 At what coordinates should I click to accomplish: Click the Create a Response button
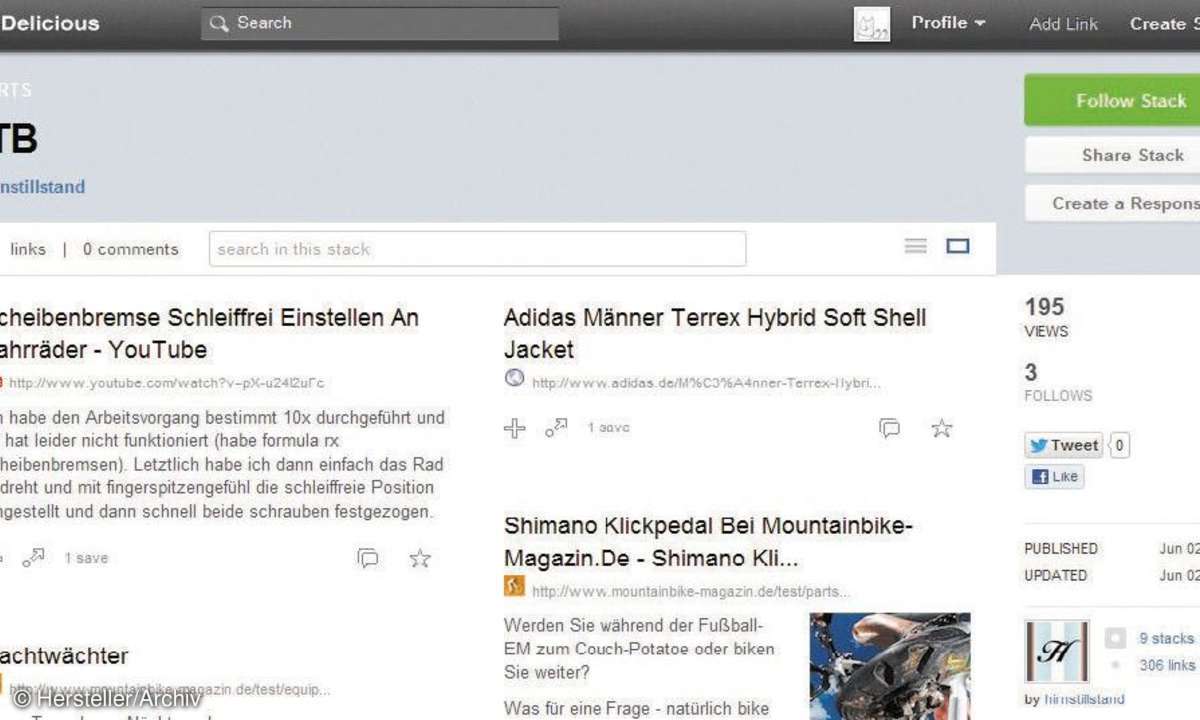pyautogui.click(x=1112, y=203)
